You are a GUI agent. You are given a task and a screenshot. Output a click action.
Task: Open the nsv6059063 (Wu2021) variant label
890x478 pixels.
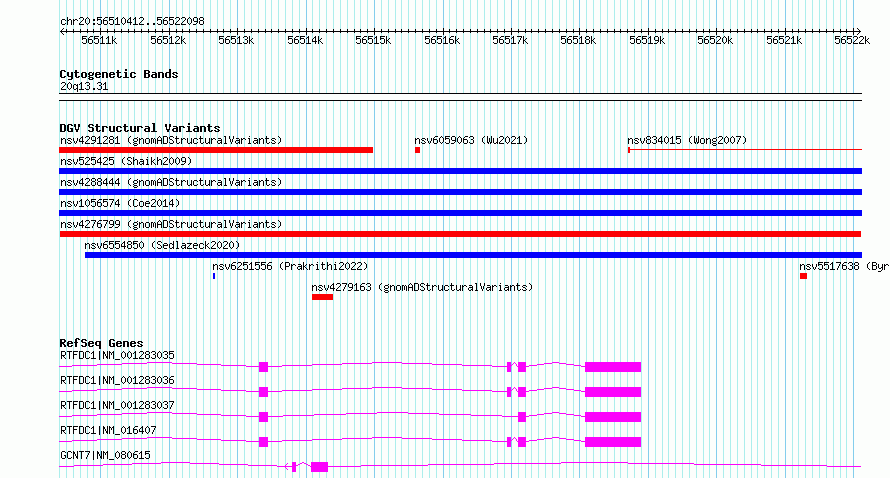(x=471, y=140)
